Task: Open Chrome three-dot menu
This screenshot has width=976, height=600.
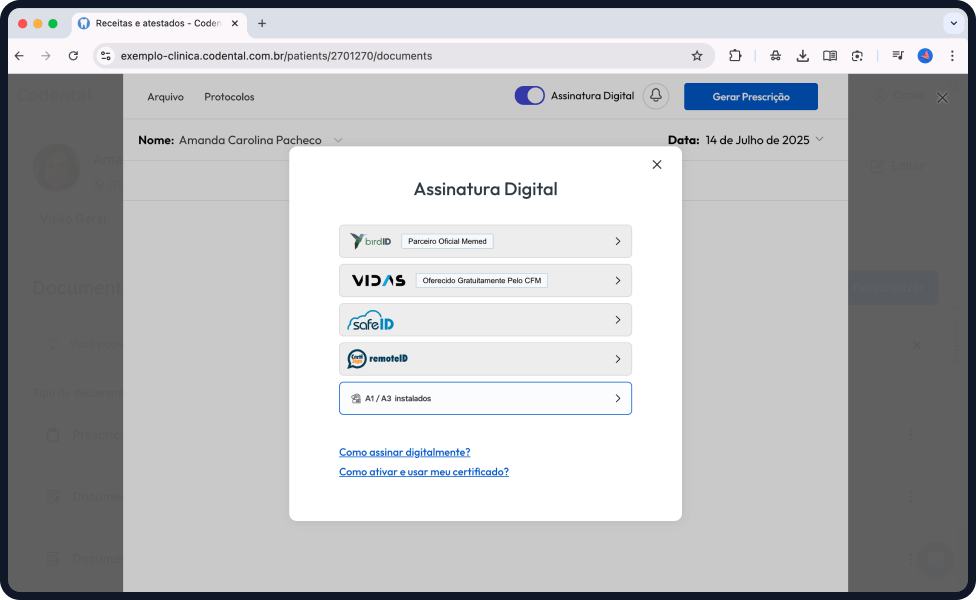Action: 952,56
